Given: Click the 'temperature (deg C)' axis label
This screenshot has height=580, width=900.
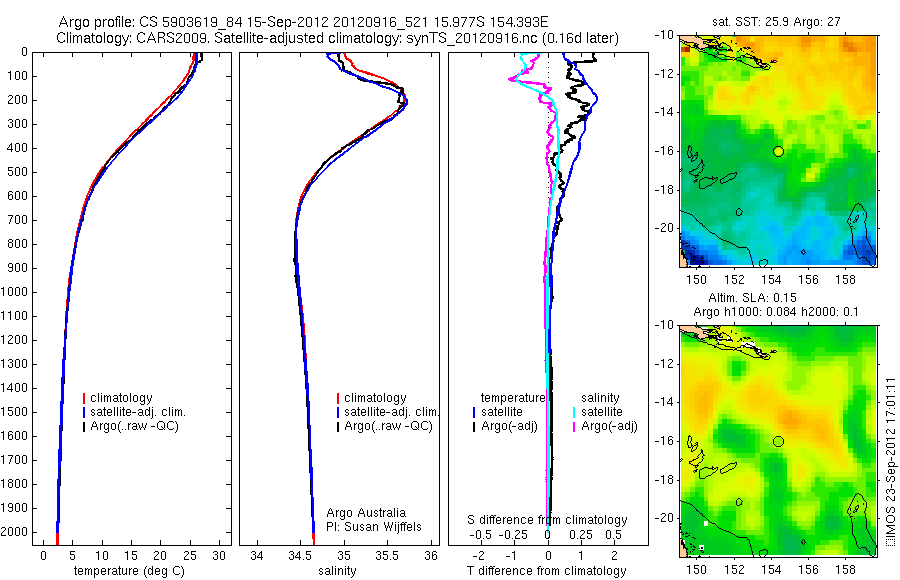Looking at the screenshot, I should (x=129, y=571).
